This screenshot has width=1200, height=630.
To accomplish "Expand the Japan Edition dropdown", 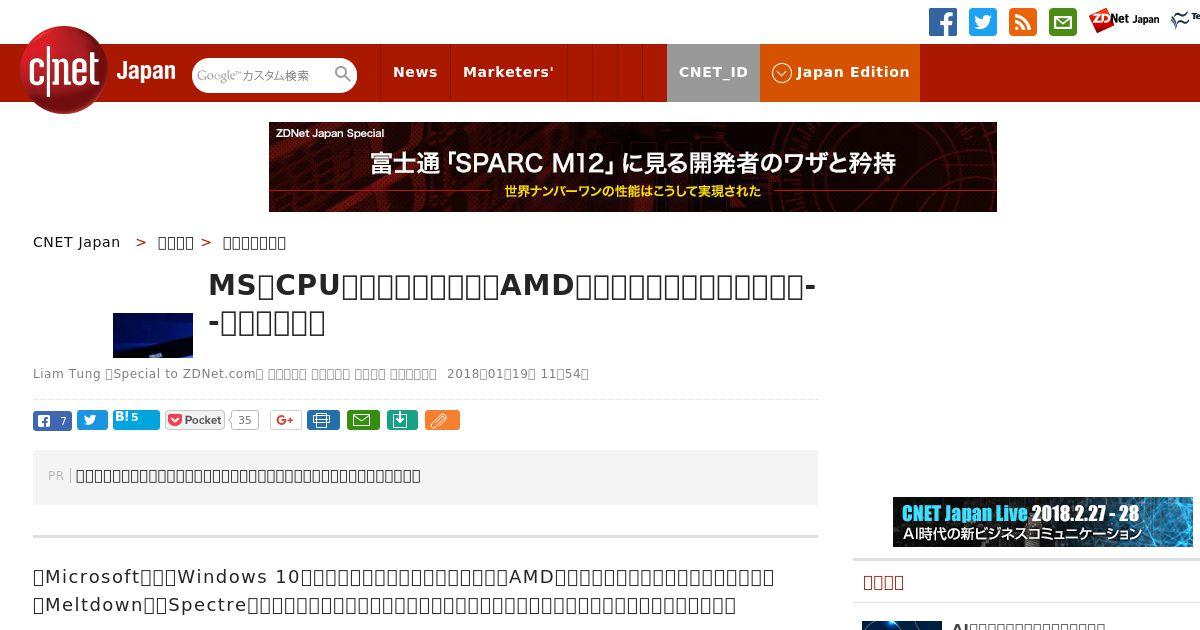I will tap(840, 72).
